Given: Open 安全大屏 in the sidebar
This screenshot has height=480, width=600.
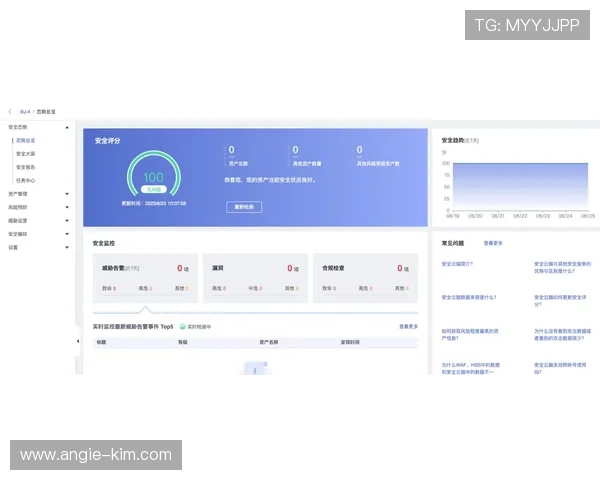Looking at the screenshot, I should pos(26,154).
